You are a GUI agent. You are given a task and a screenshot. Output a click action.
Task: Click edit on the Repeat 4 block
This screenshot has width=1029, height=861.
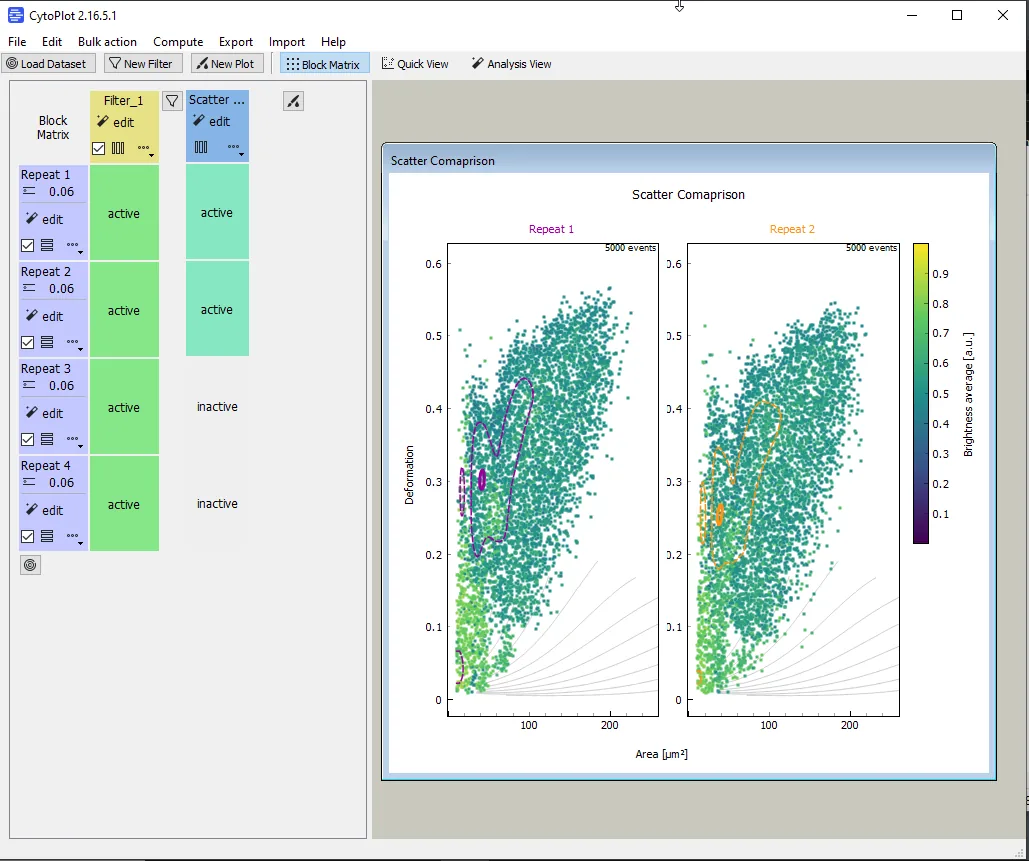coord(45,511)
